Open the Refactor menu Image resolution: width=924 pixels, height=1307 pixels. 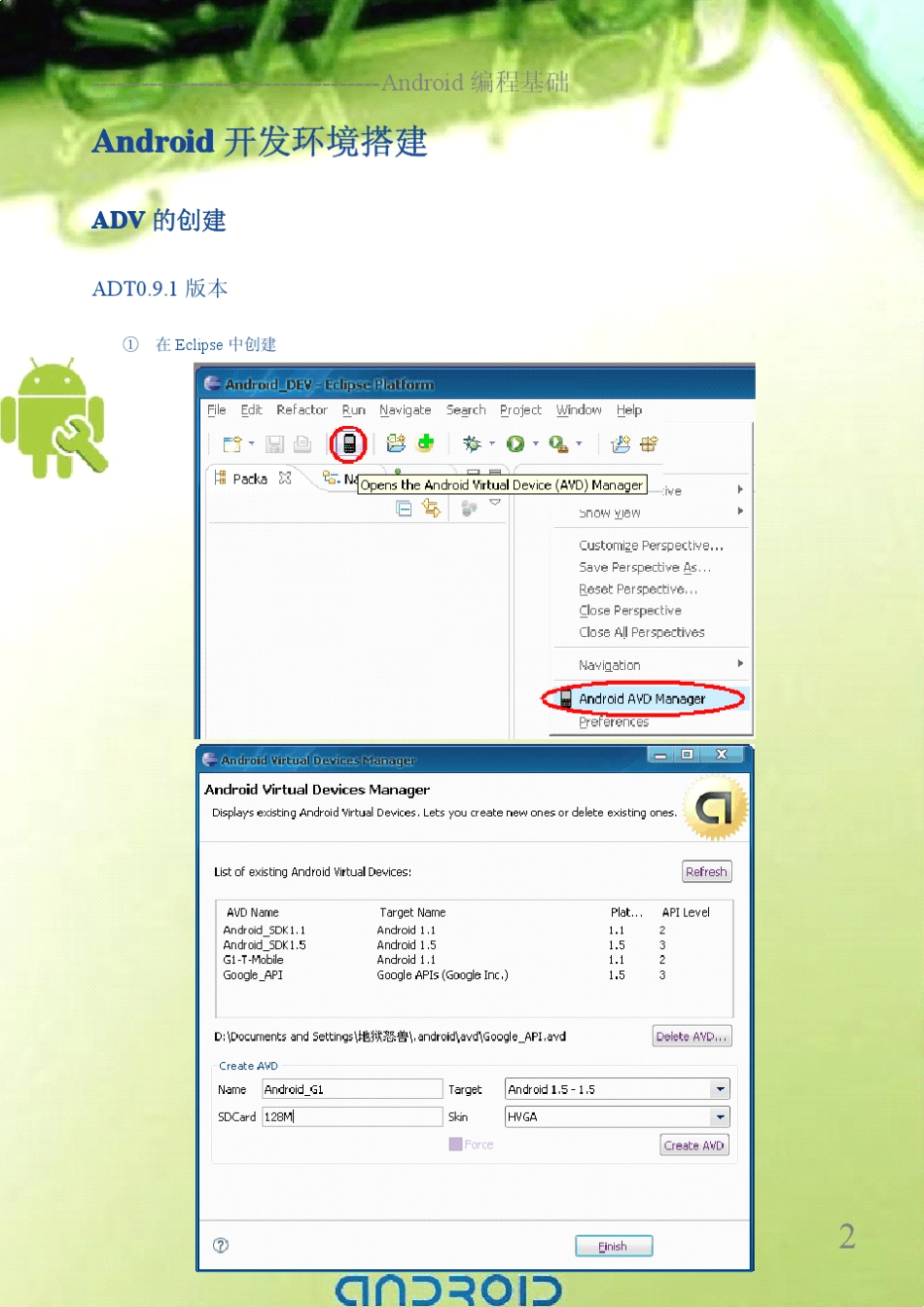[302, 410]
